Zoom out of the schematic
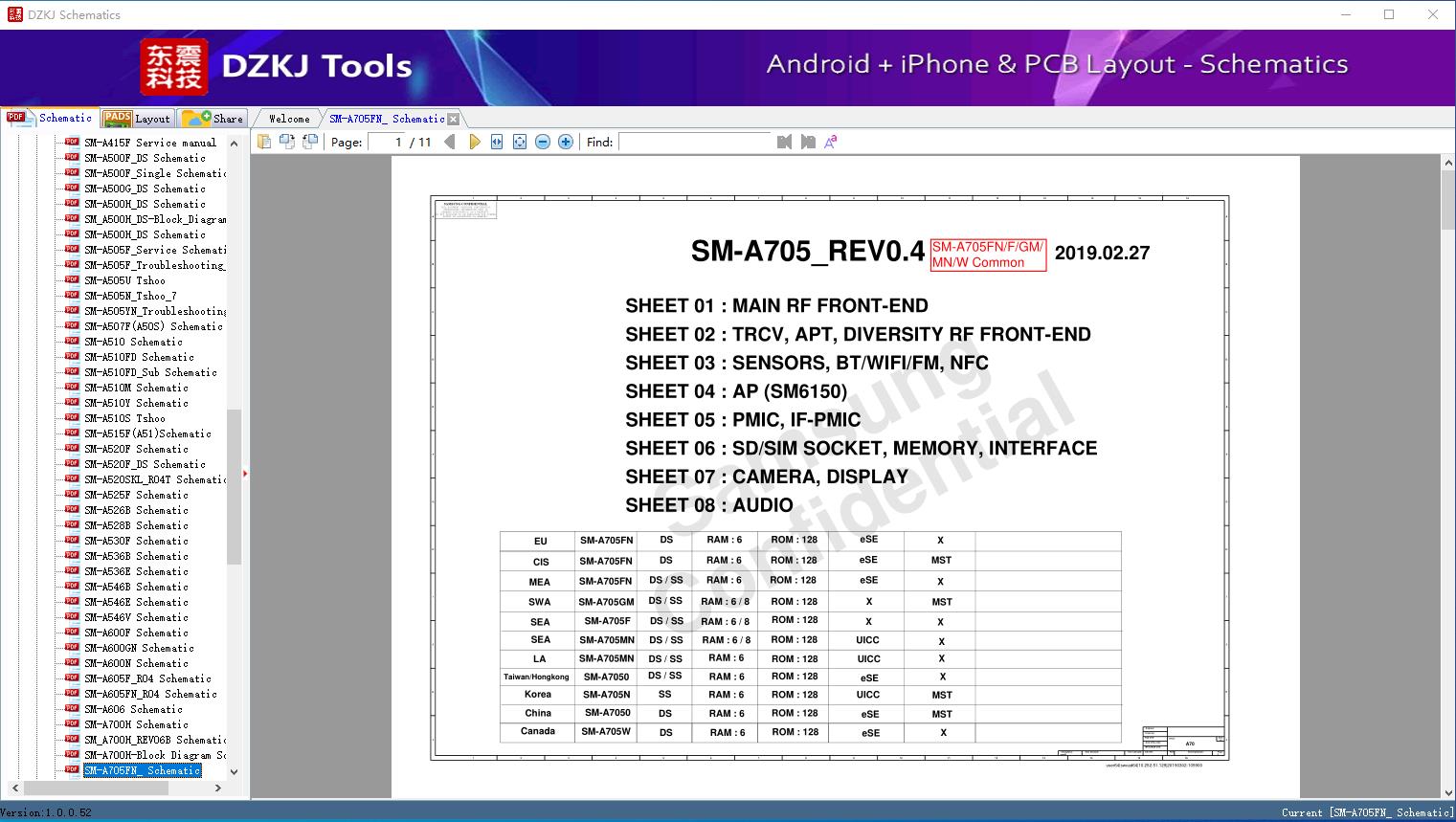 (543, 142)
